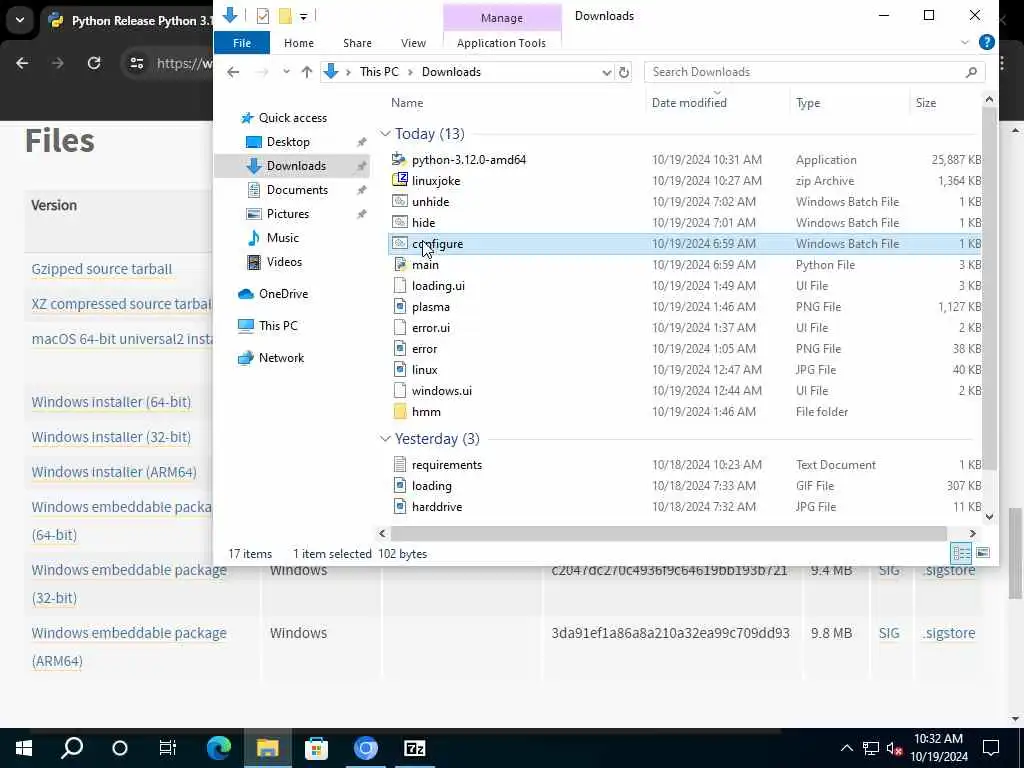
Task: Collapse the Yesterday (3) group
Action: point(385,439)
